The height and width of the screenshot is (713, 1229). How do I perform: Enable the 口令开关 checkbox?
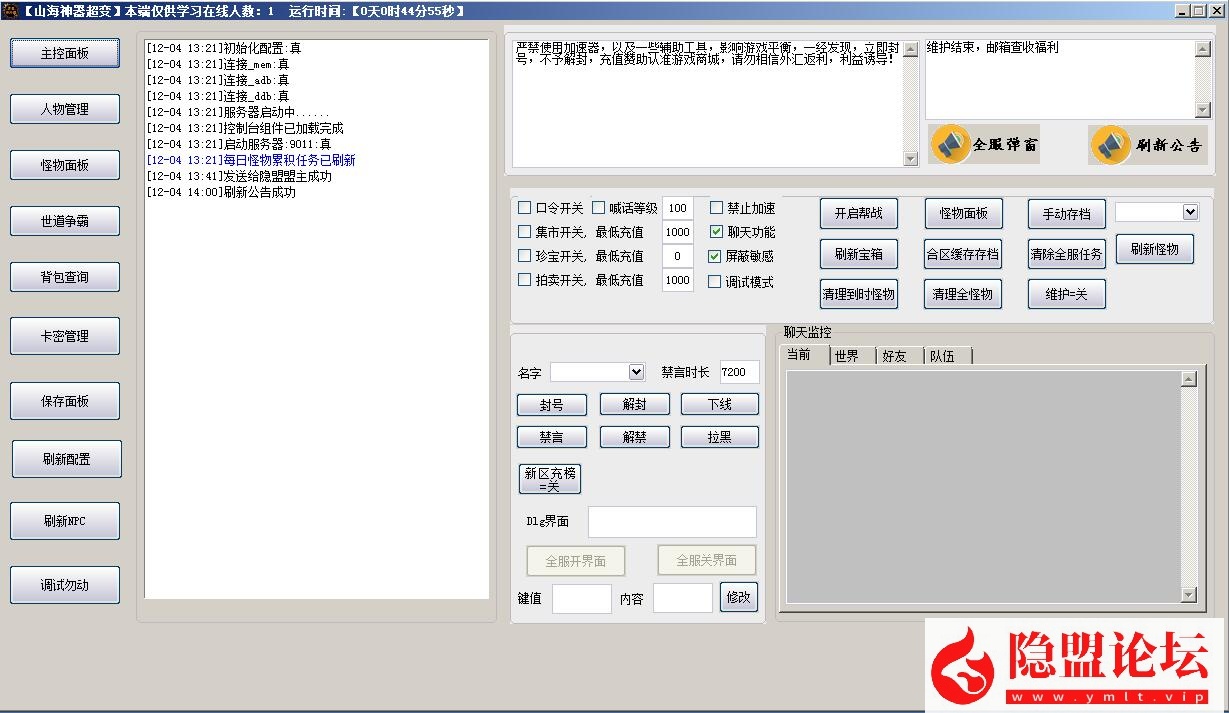coord(525,208)
